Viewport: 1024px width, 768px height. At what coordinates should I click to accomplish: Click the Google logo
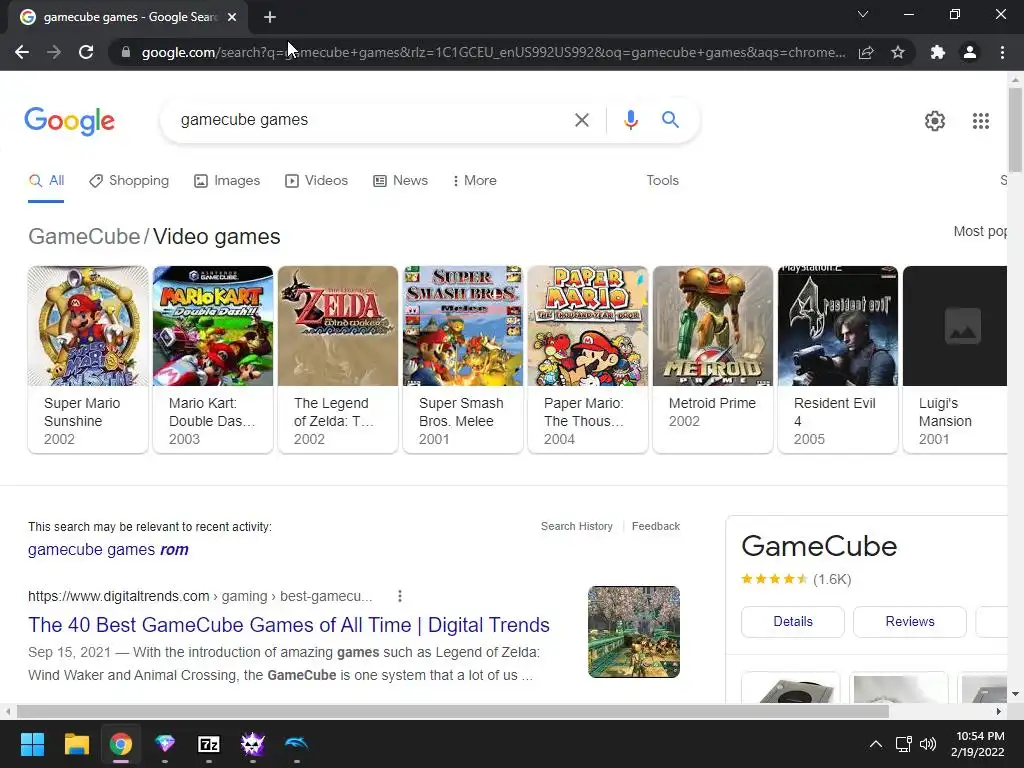(69, 121)
